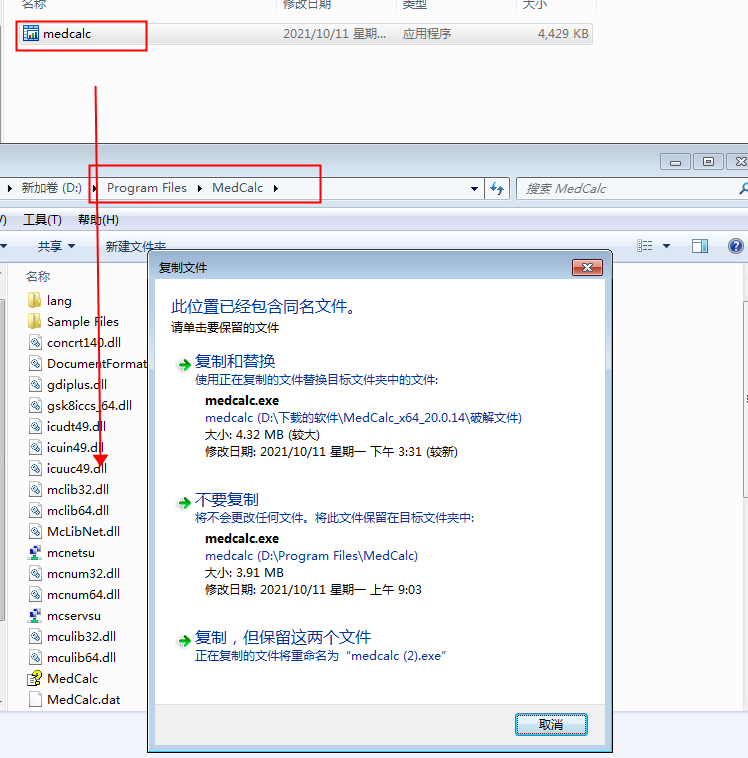Open the explorer help icon
748x758 pixels.
(x=736, y=246)
